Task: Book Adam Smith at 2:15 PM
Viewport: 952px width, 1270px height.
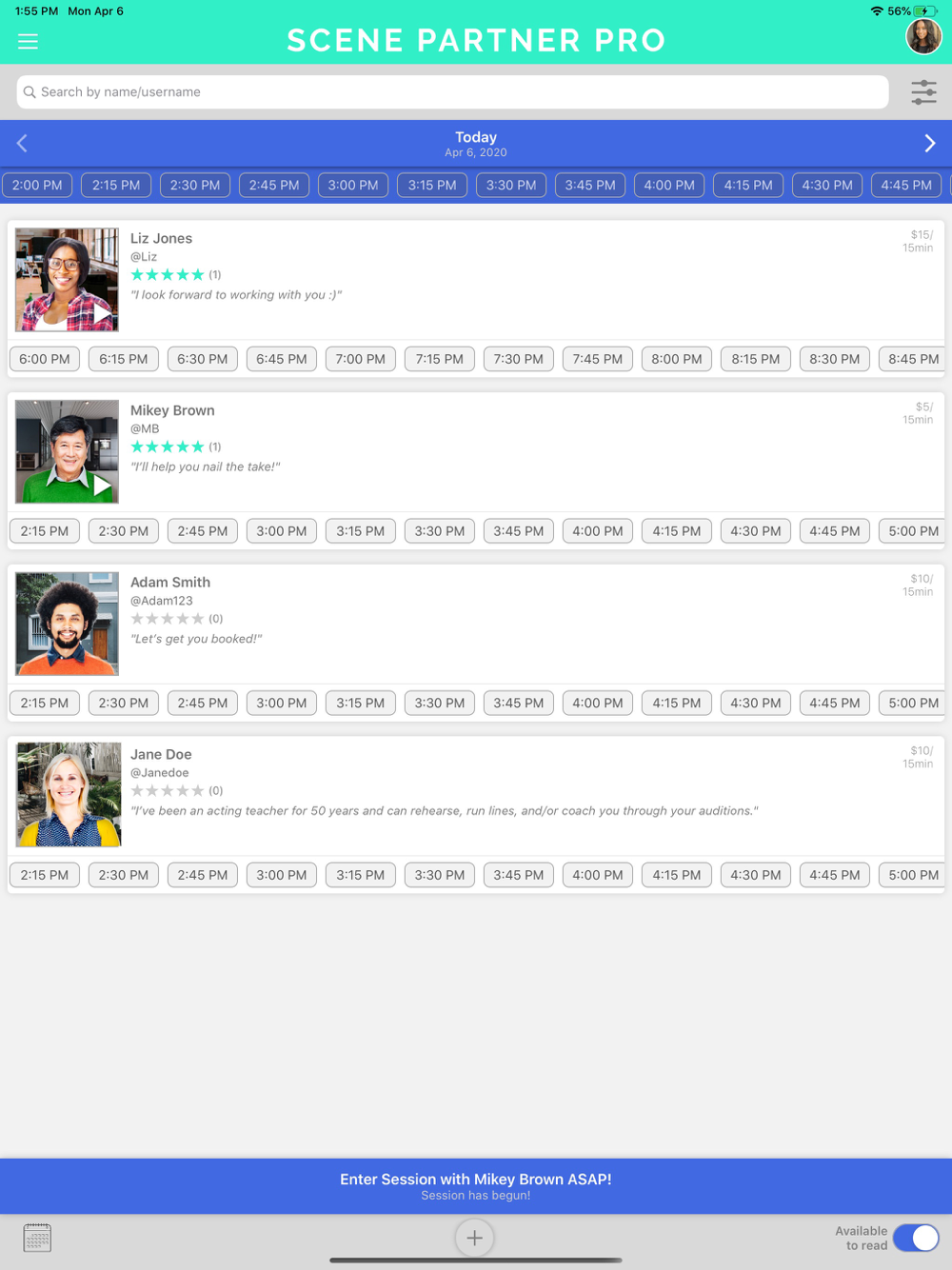Action: coord(45,703)
